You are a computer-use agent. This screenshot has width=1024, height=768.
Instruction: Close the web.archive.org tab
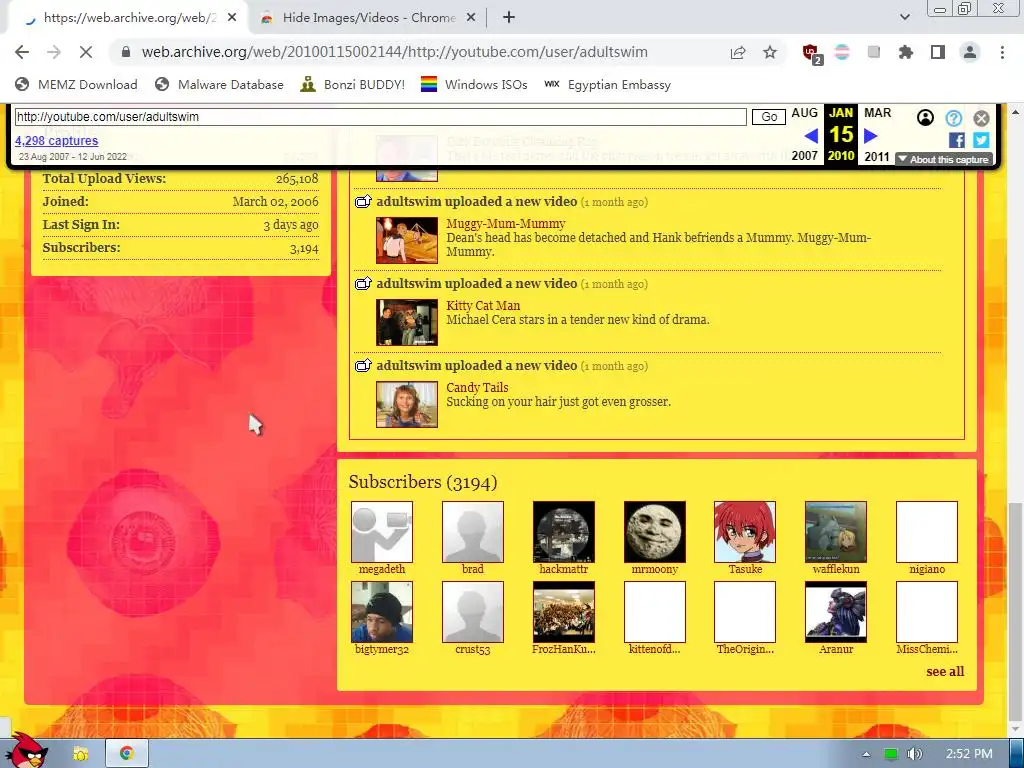[232, 18]
